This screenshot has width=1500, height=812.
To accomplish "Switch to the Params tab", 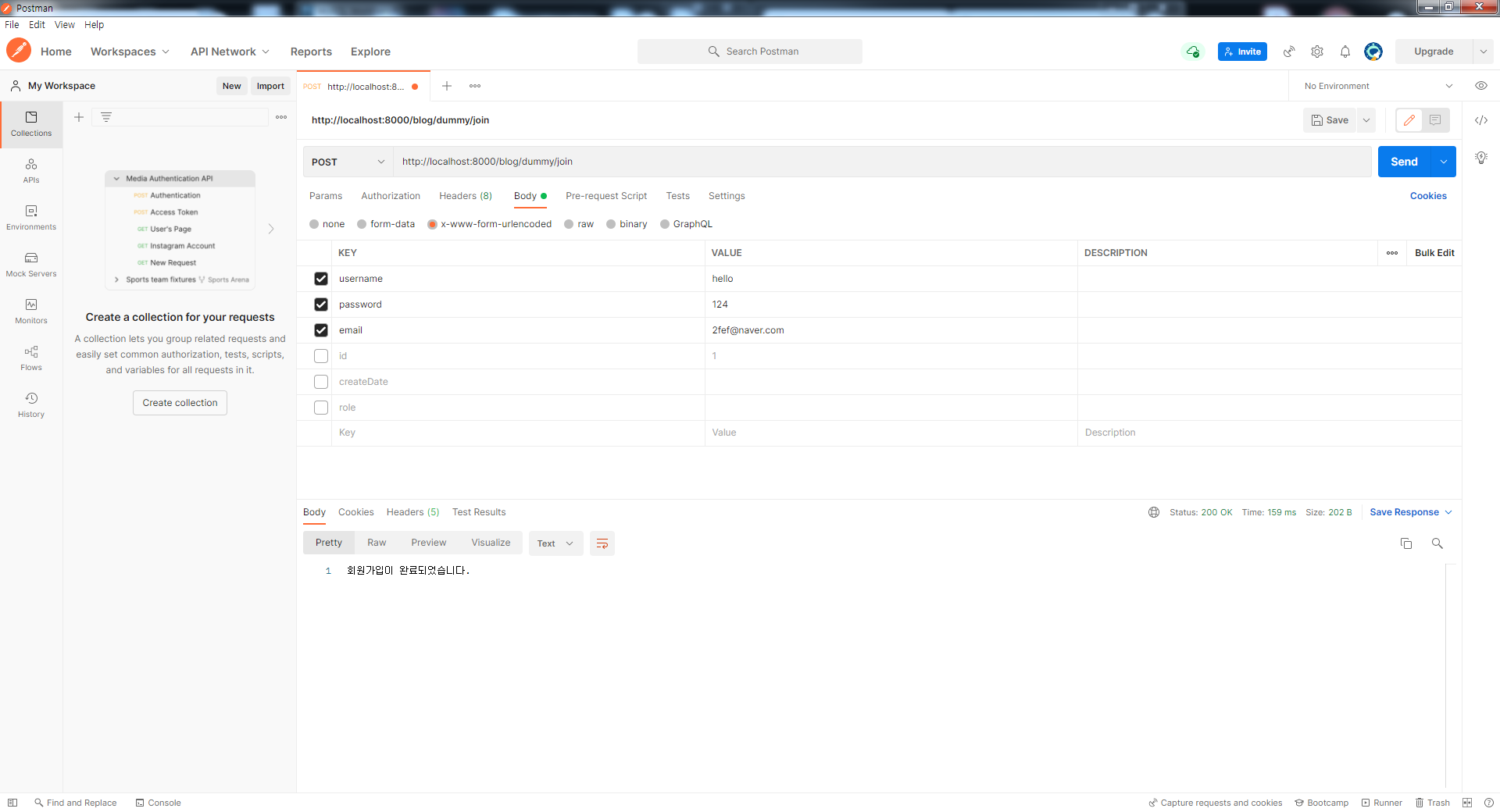I will pos(326,196).
